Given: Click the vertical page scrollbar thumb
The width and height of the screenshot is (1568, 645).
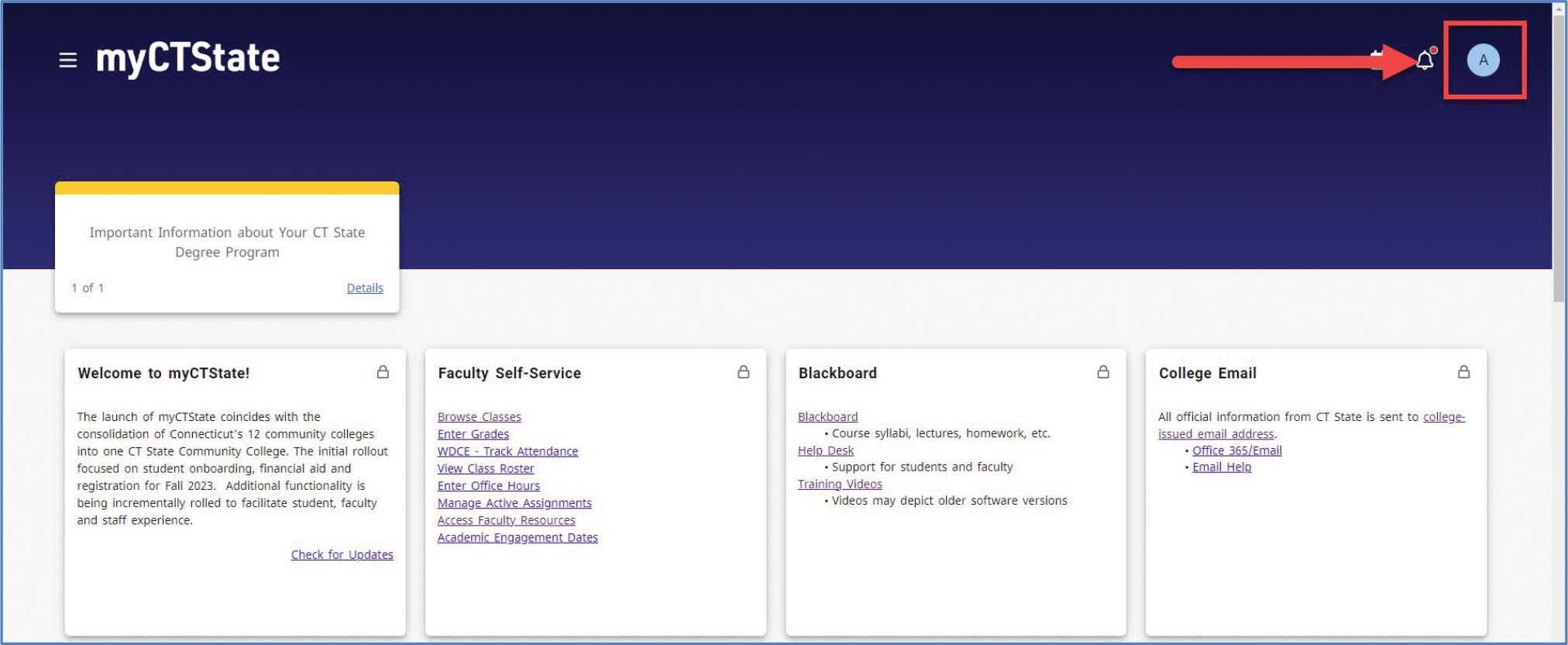Looking at the screenshot, I should coord(1559,155).
